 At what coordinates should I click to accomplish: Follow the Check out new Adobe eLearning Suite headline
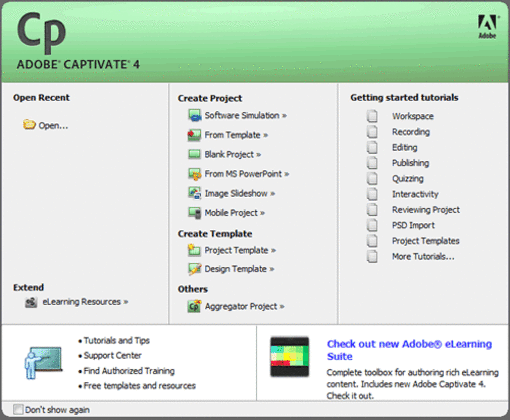[409, 350]
